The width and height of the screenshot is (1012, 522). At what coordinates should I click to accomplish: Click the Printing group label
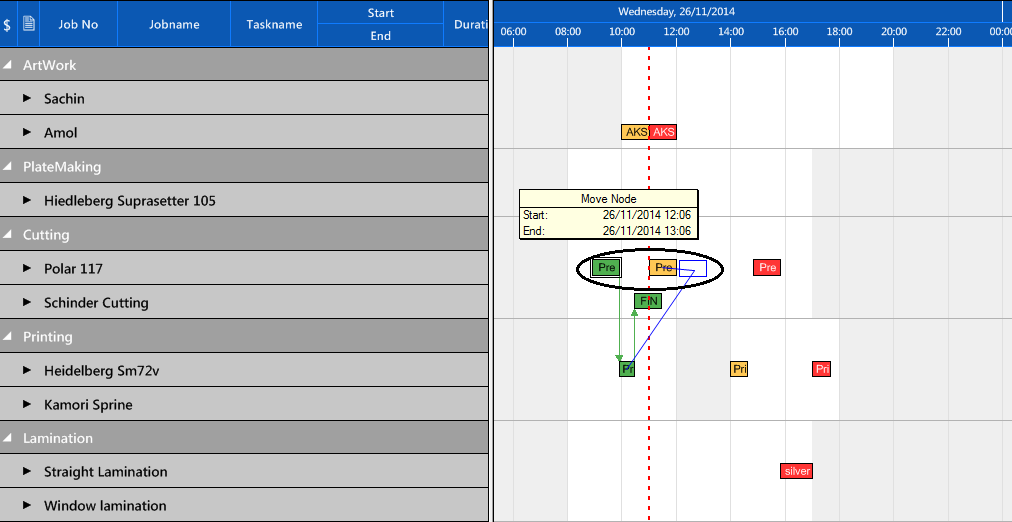48,337
